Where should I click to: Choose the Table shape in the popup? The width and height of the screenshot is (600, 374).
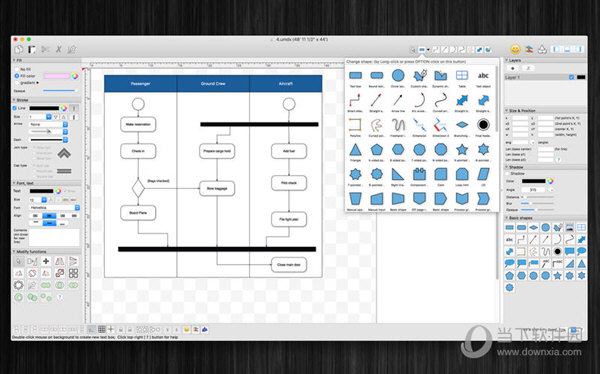point(462,75)
